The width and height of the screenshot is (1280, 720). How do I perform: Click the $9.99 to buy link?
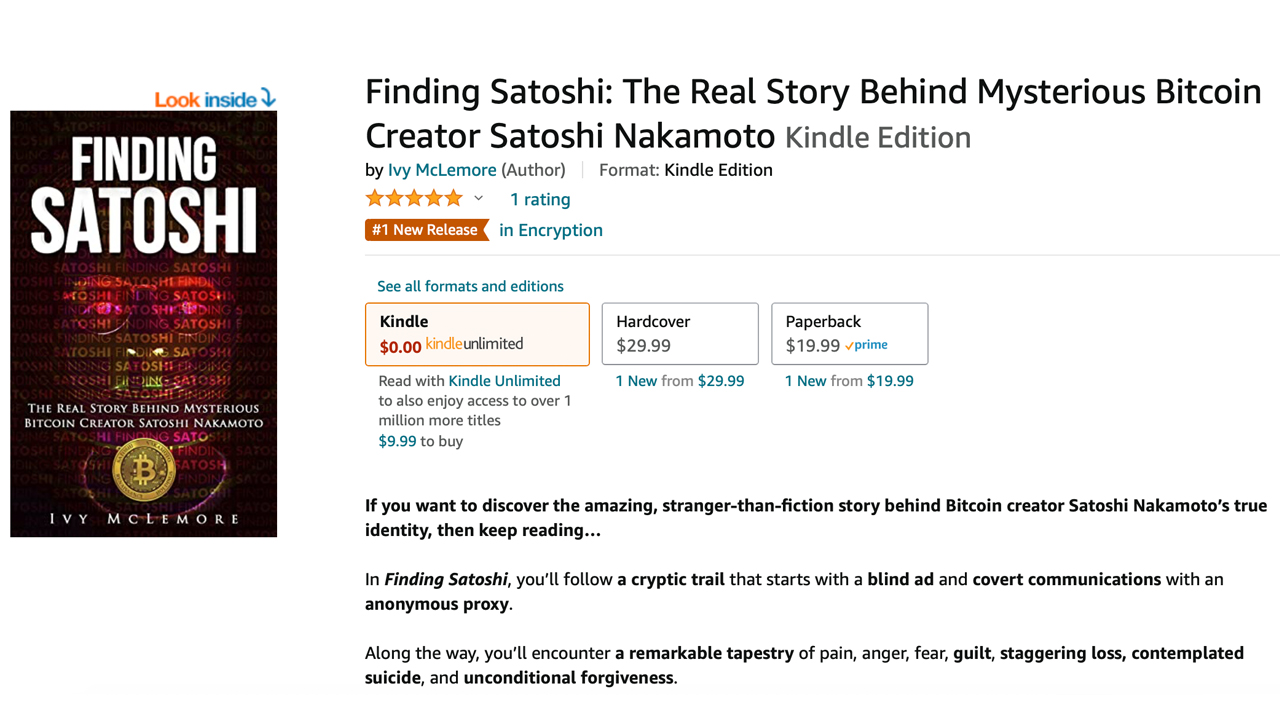click(x=397, y=441)
